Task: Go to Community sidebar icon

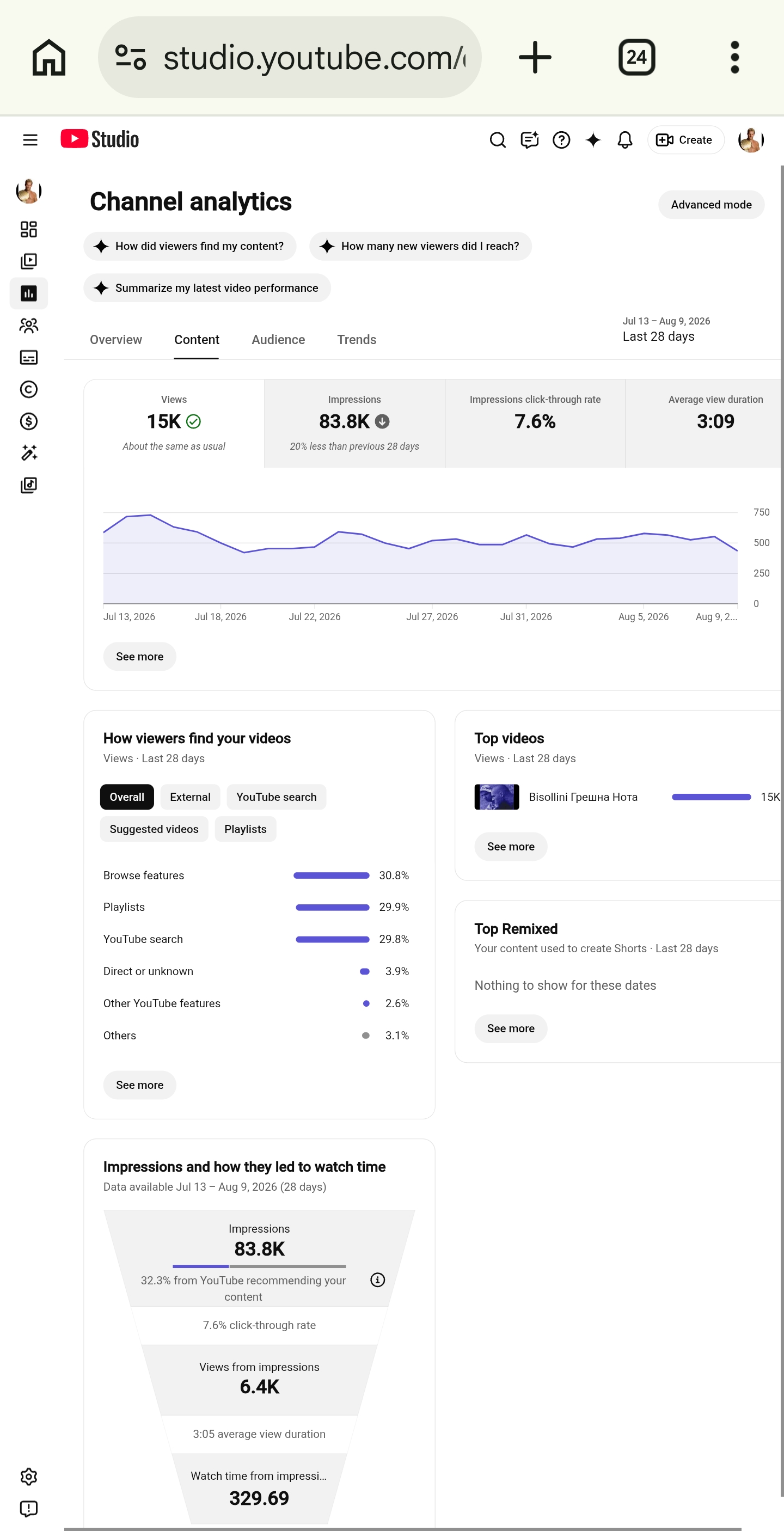Action: 28,326
